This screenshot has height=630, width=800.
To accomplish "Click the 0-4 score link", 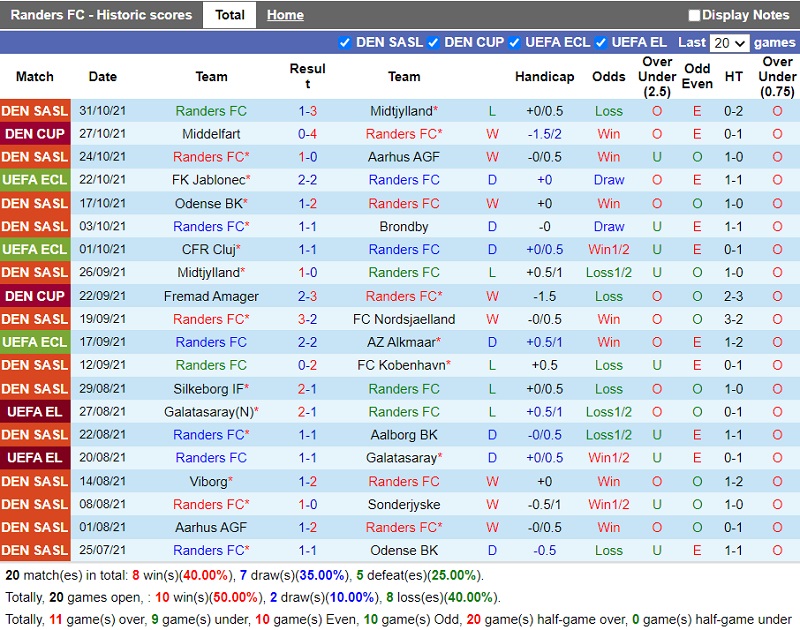I will pyautogui.click(x=307, y=134).
